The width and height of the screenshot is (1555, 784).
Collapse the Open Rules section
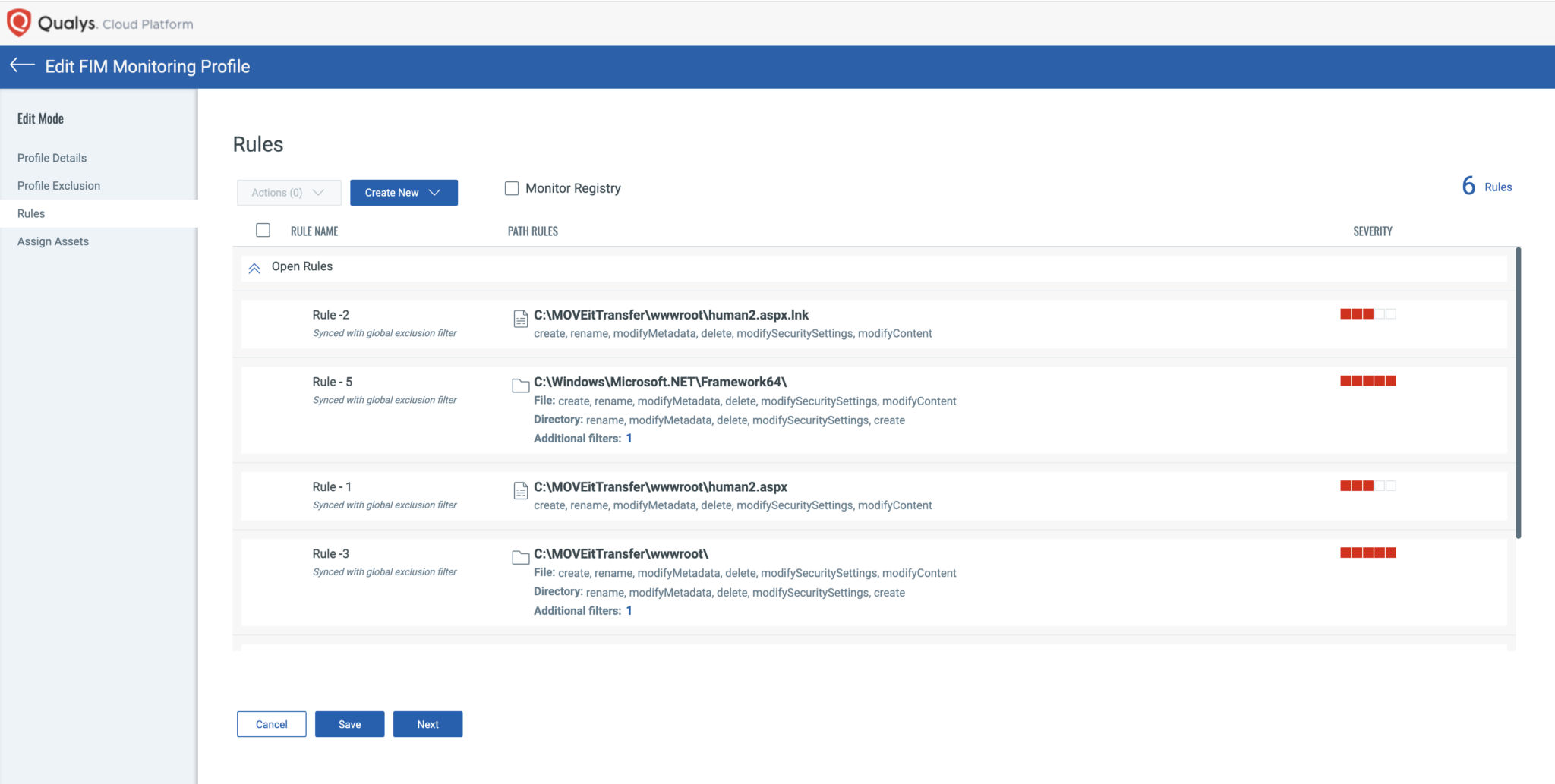254,267
